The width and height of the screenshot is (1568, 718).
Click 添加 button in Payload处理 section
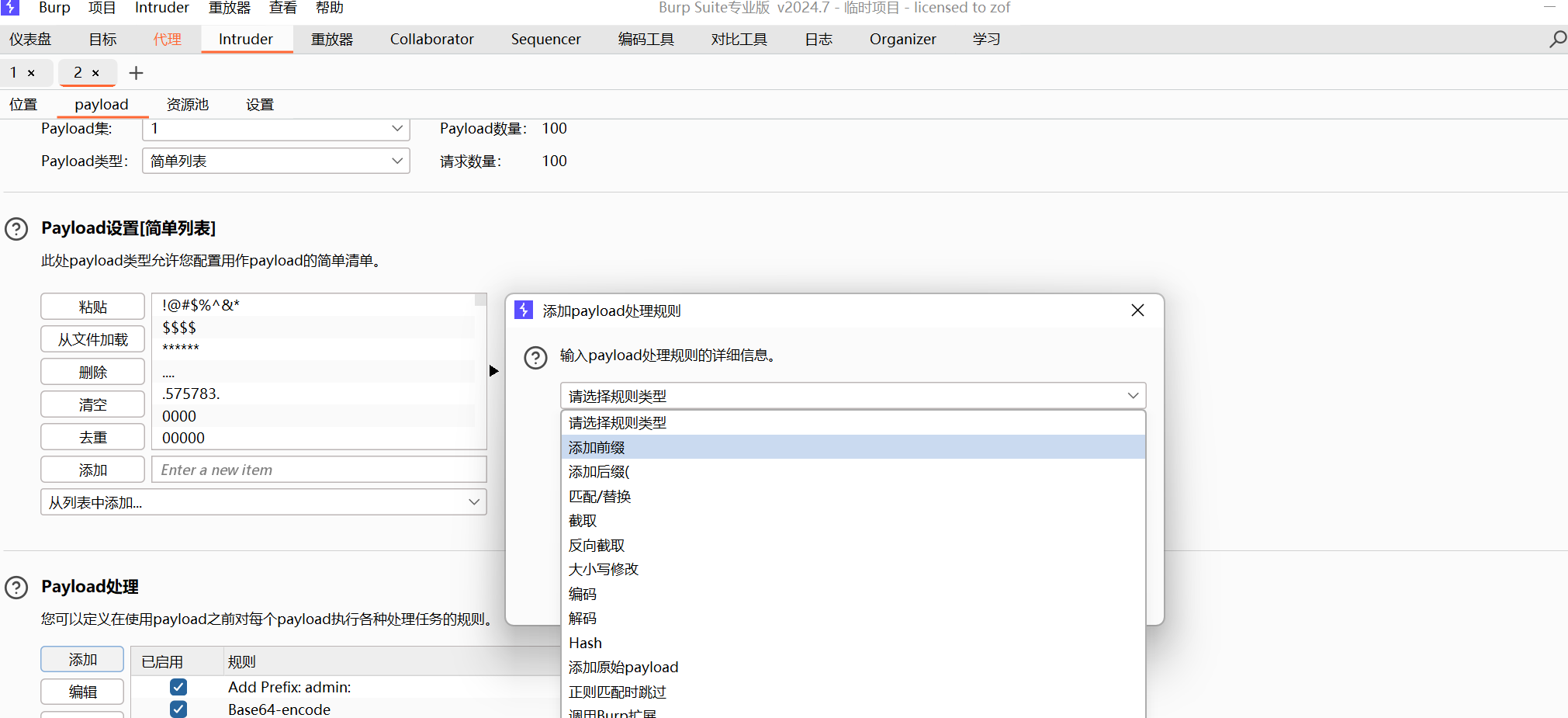pos(82,659)
